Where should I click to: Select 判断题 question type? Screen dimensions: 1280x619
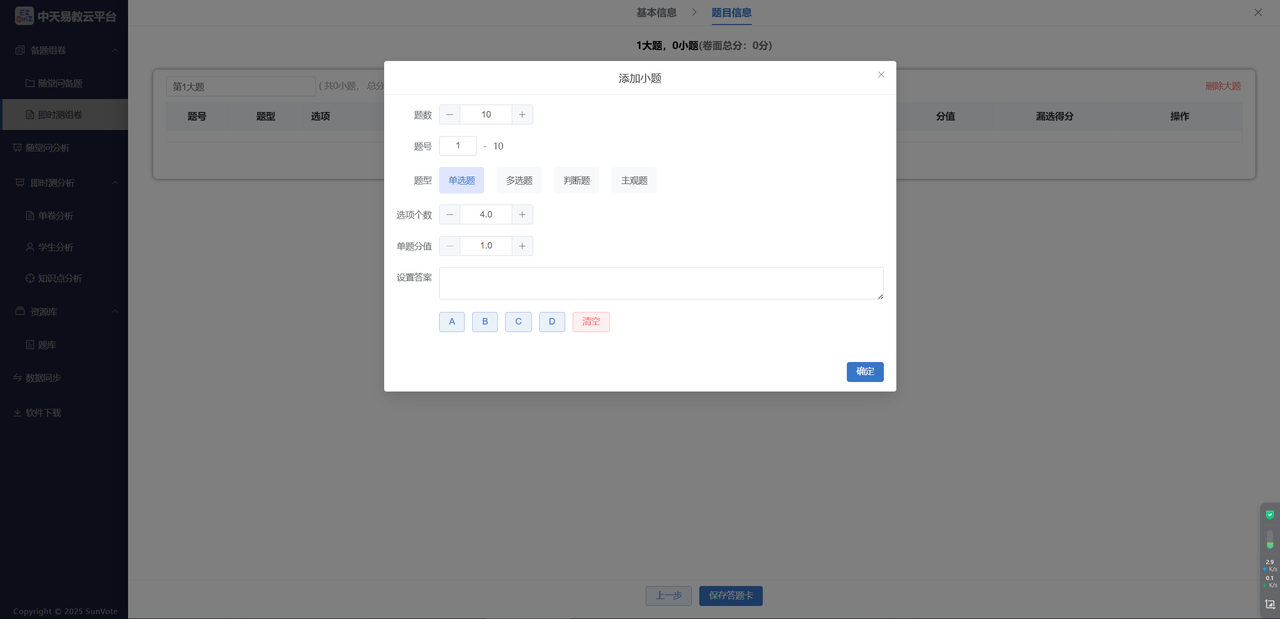[x=577, y=181]
